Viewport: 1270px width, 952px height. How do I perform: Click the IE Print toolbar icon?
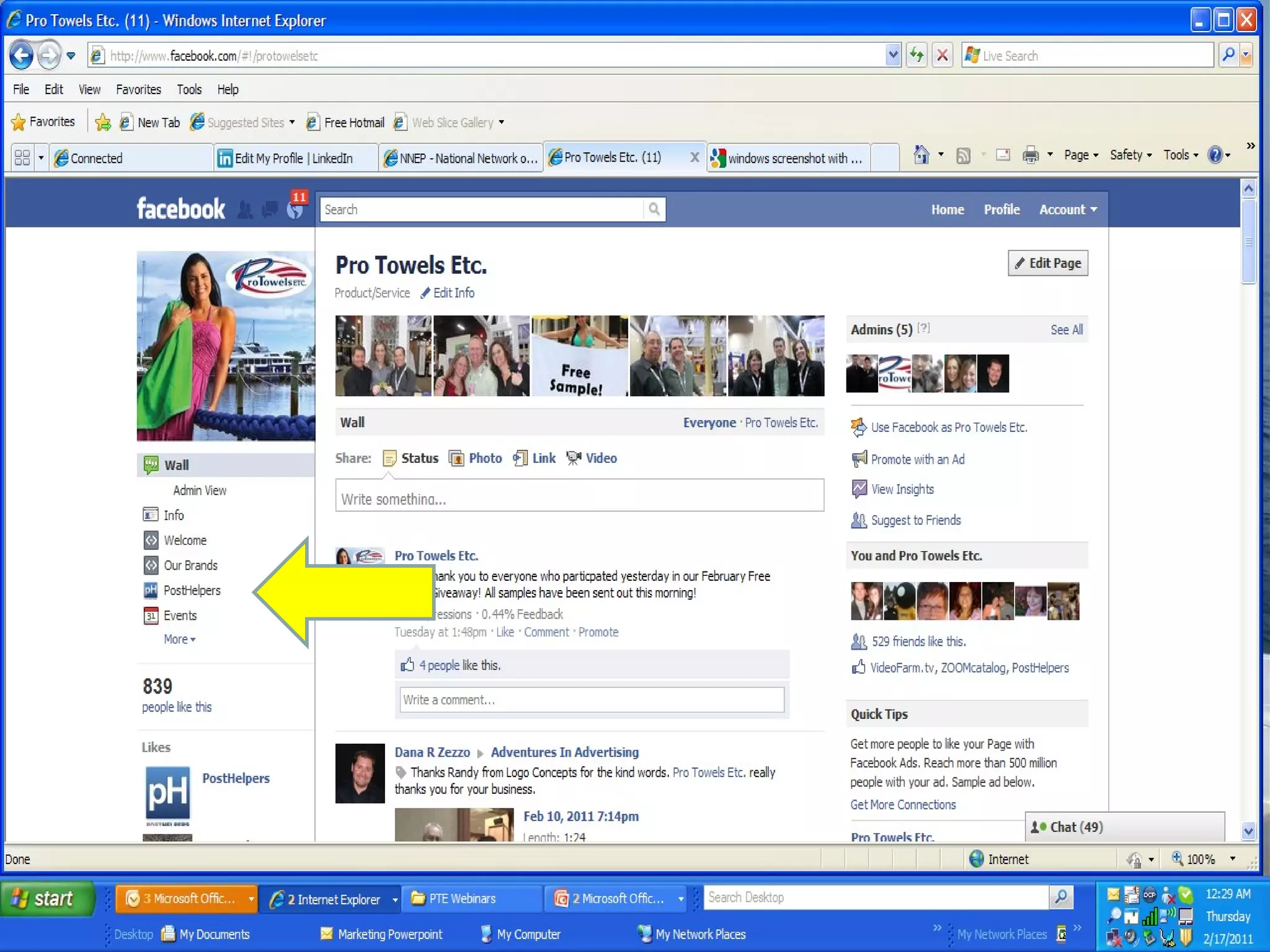(x=1030, y=155)
